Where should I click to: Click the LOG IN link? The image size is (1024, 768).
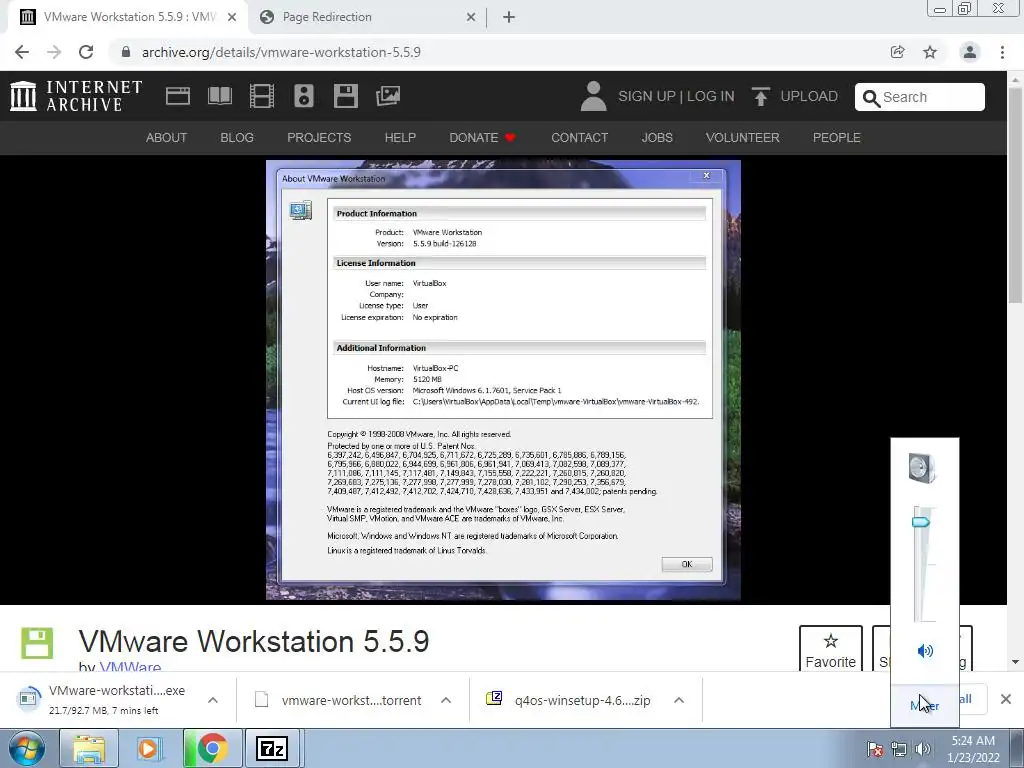pos(711,97)
